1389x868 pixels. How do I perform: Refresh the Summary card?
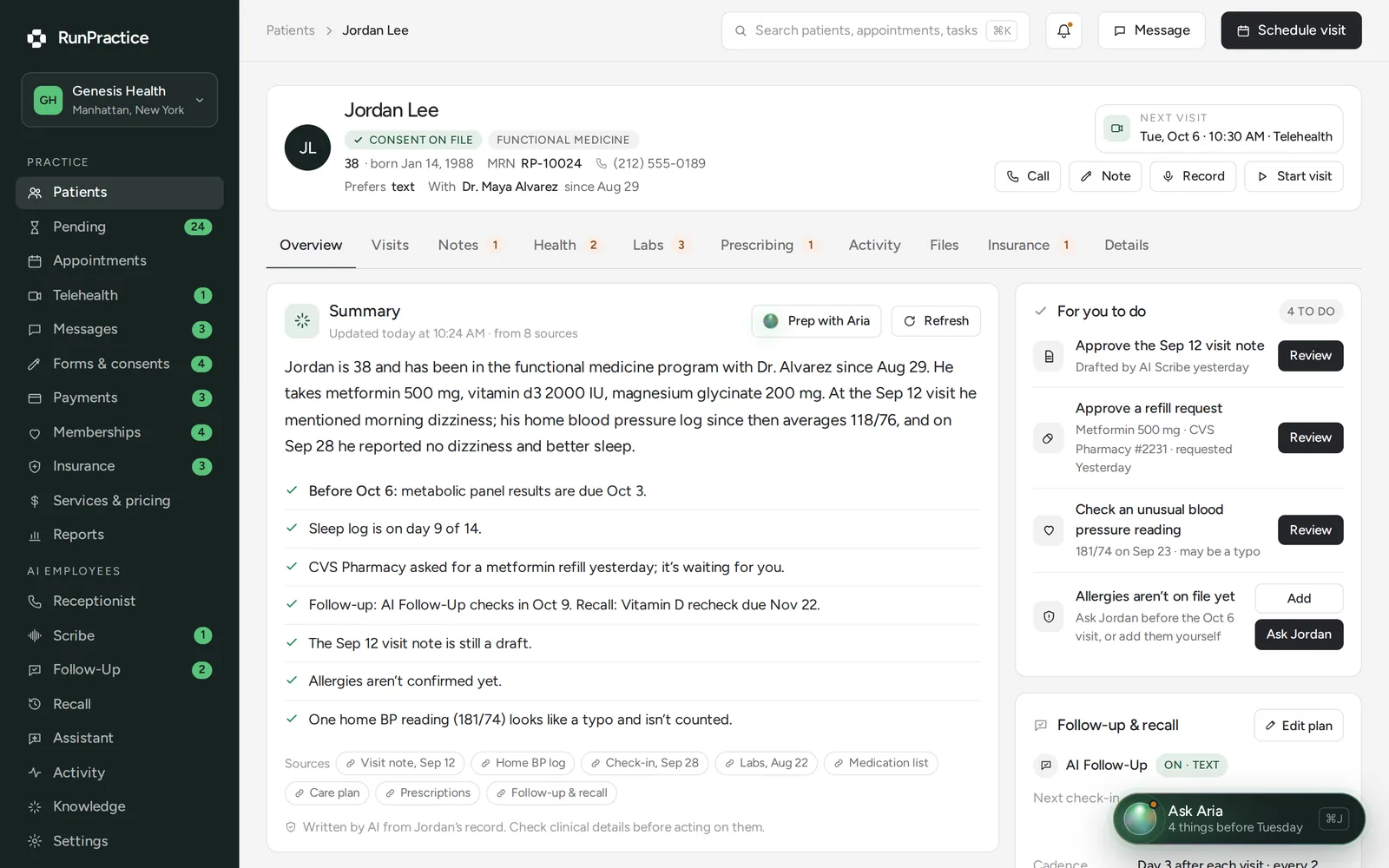click(936, 321)
